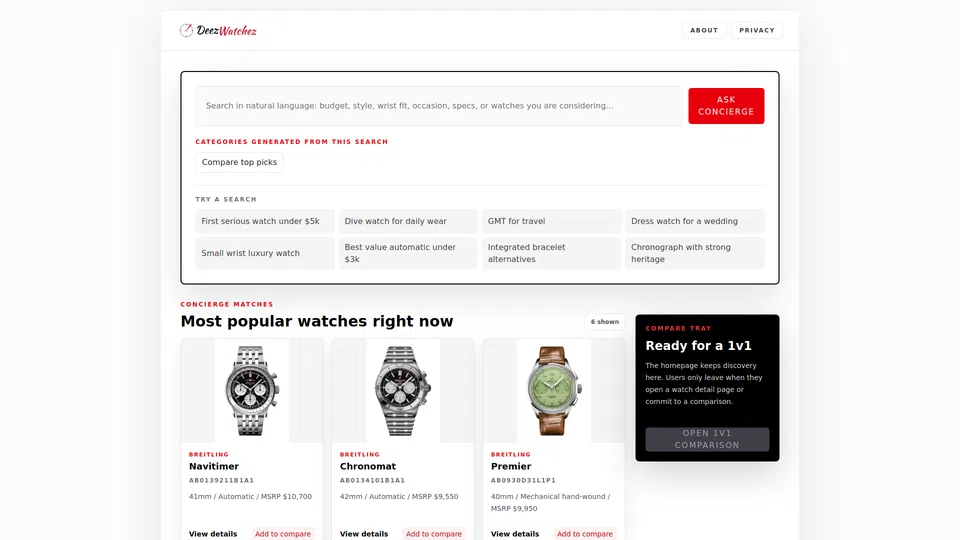View details for the Chronomat

click(x=364, y=534)
